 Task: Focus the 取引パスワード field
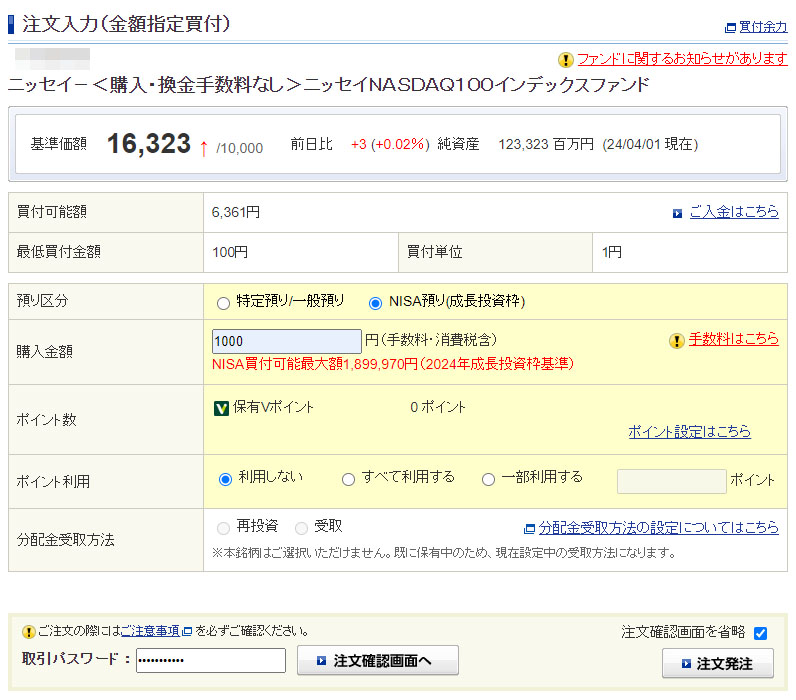[x=210, y=661]
